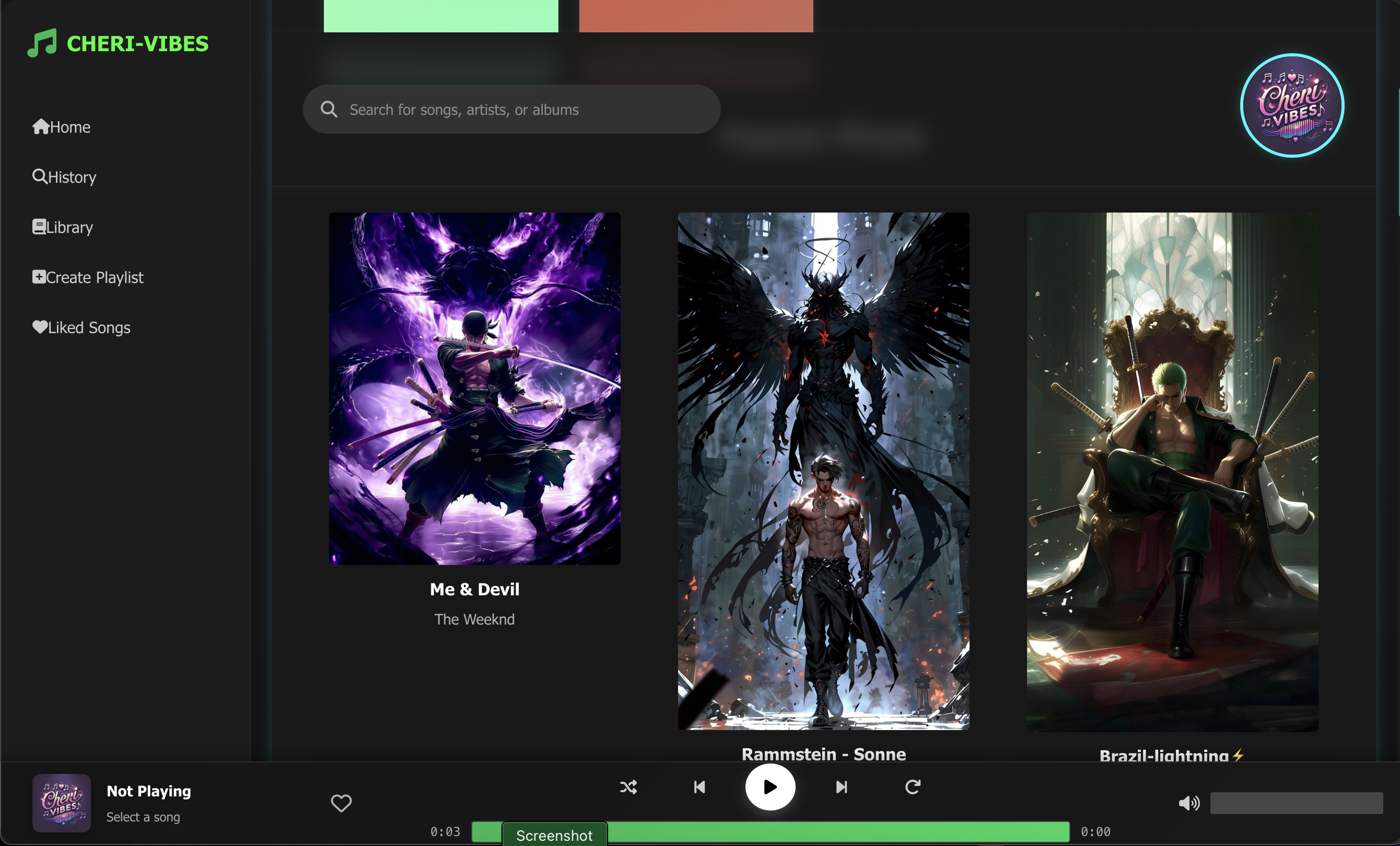Image resolution: width=1400 pixels, height=846 pixels.
Task: Click The Weeknd artist name
Action: pos(474,619)
